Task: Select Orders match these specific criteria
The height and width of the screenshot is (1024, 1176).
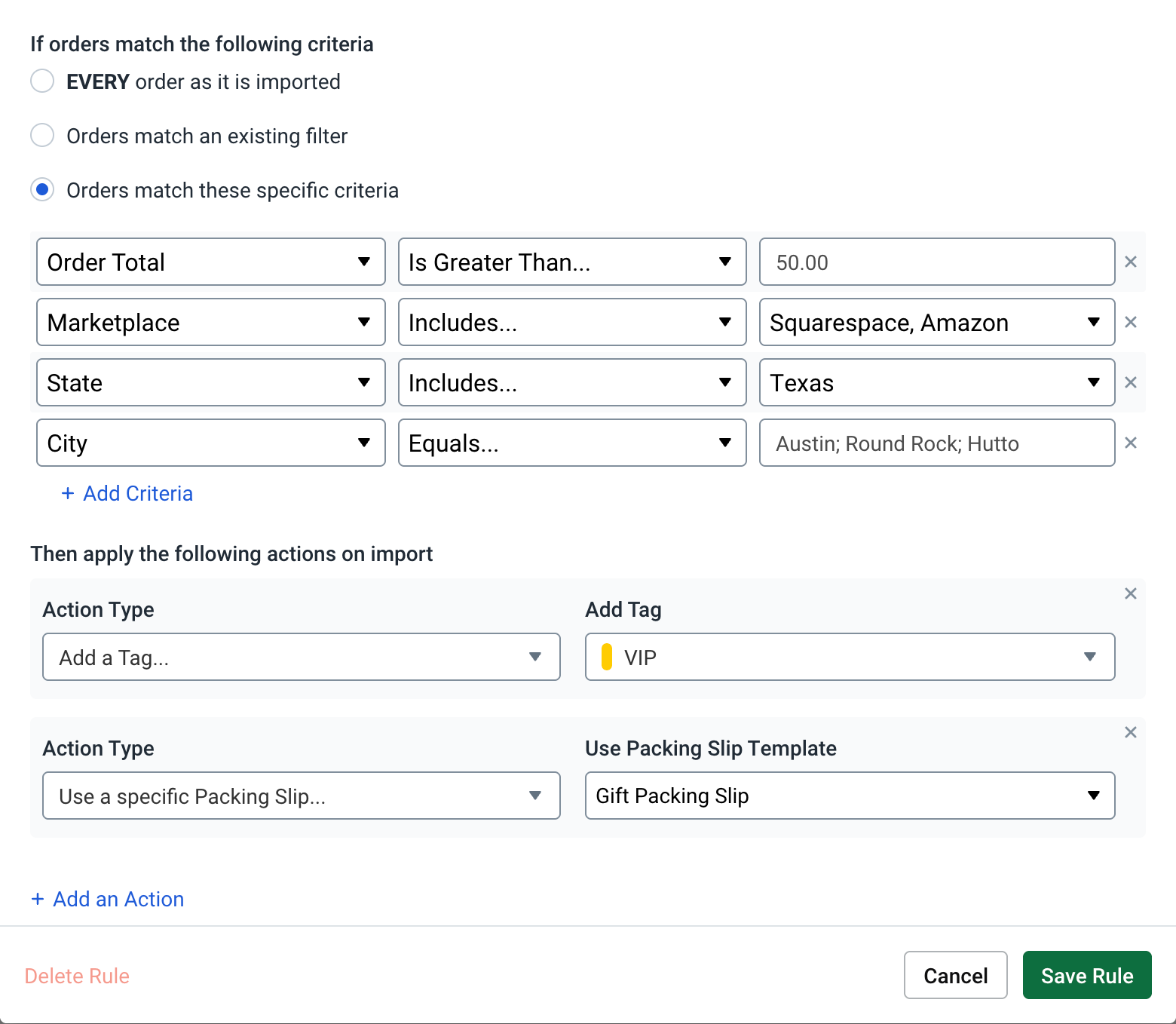Action: (x=42, y=189)
